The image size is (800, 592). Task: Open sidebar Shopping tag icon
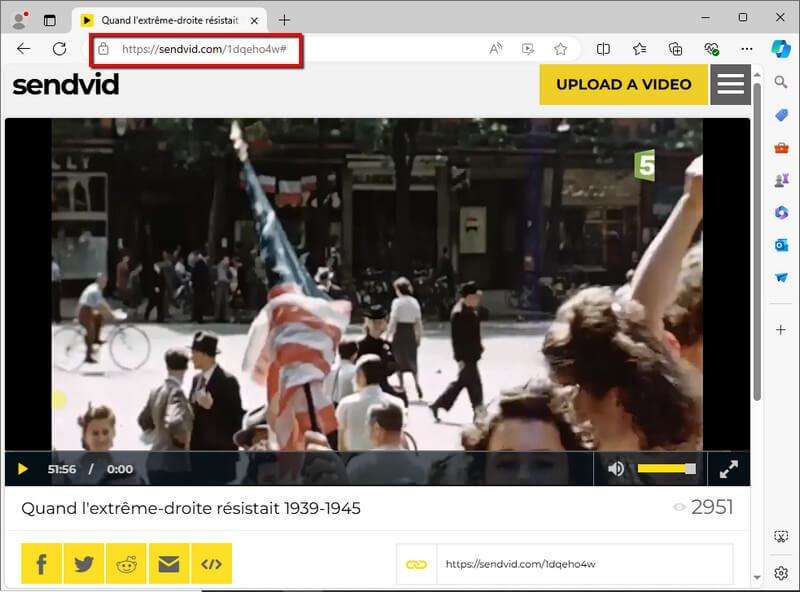coord(781,115)
